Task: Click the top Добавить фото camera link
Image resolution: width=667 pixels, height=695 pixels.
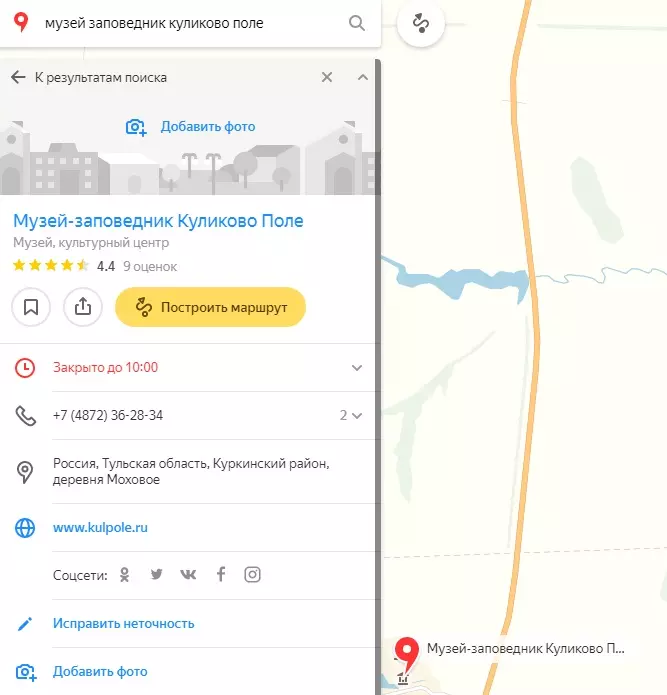Action: [x=191, y=127]
